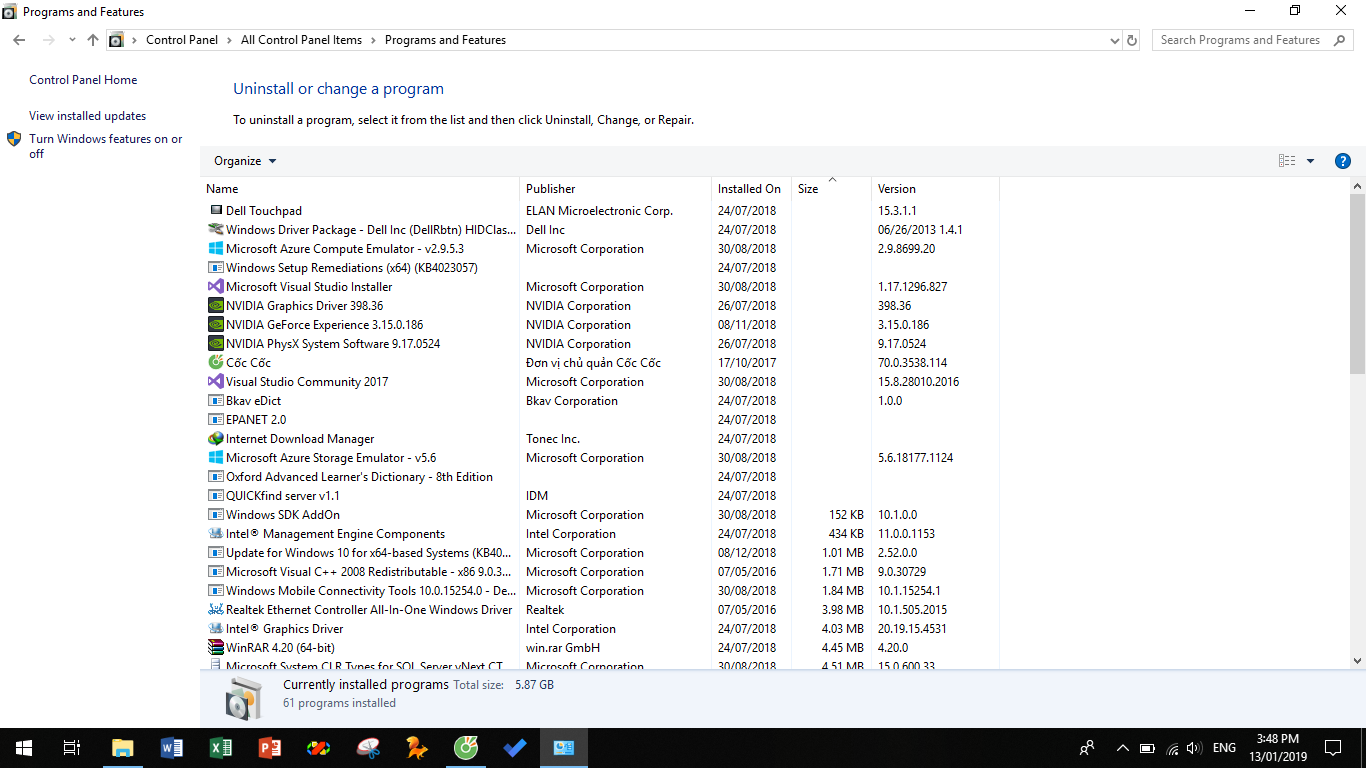Select Windows Mobile Connectivity Tools row
This screenshot has width=1366, height=768.
tap(600, 591)
